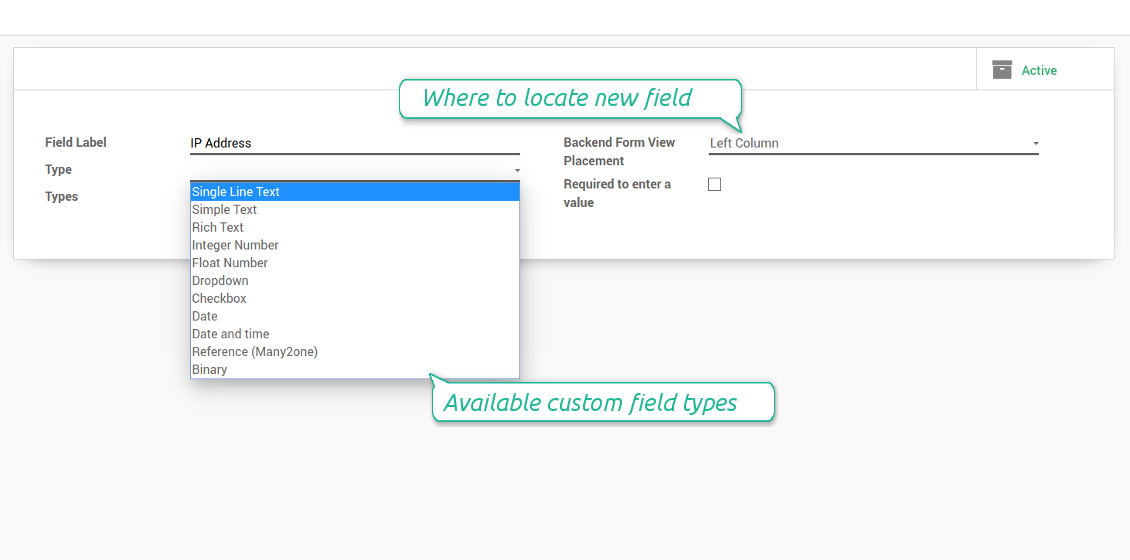Select Reference (Many2one) field type
Image resolution: width=1130 pixels, height=560 pixels.
(355, 352)
